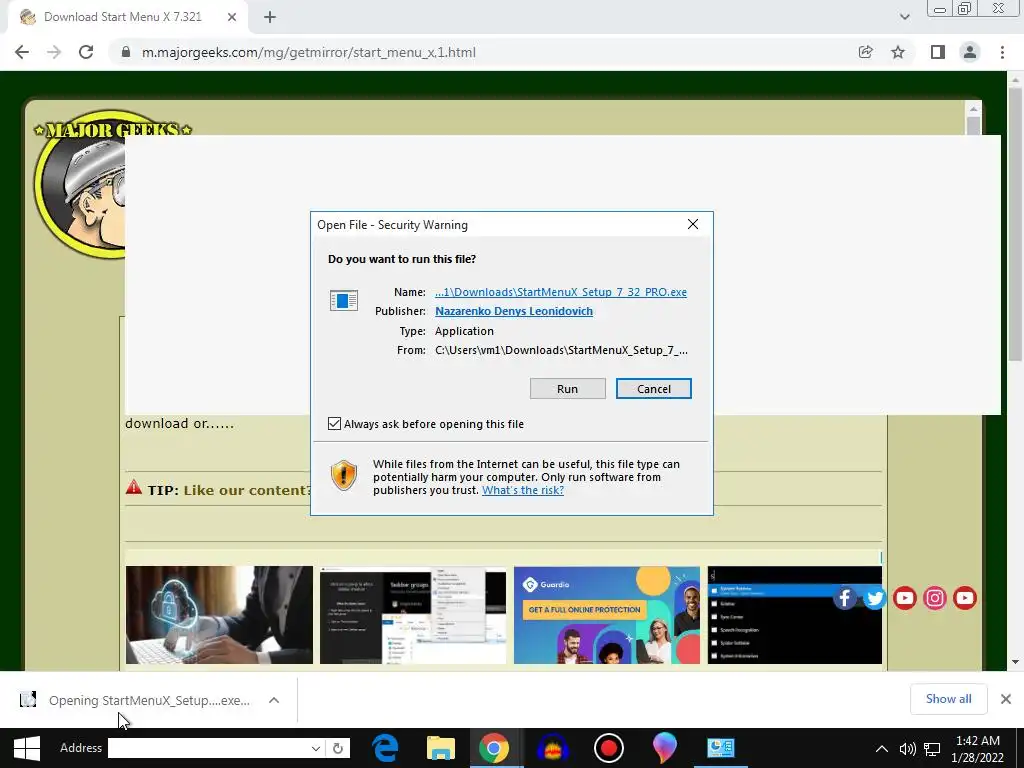The image size is (1024, 768).
Task: Open the StartMenuX_Setup_7_32_PRO.exe name link
Action: [x=561, y=292]
